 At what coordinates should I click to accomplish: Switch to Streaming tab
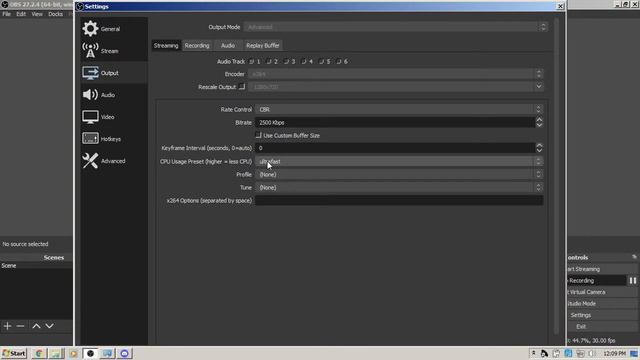point(166,45)
